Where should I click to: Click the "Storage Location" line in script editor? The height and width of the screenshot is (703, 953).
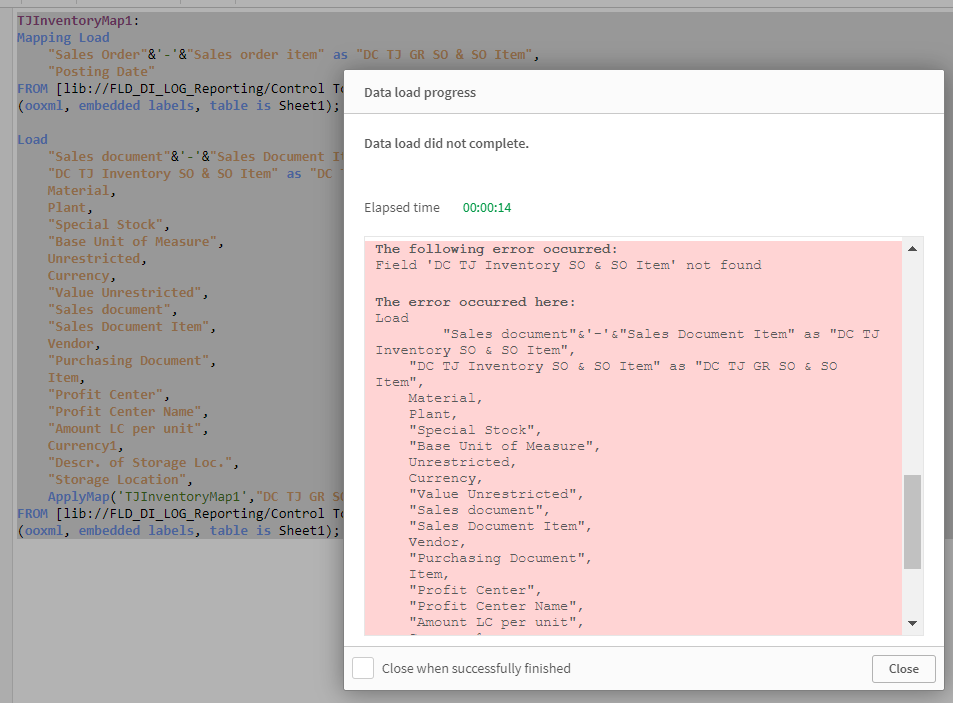[119, 479]
